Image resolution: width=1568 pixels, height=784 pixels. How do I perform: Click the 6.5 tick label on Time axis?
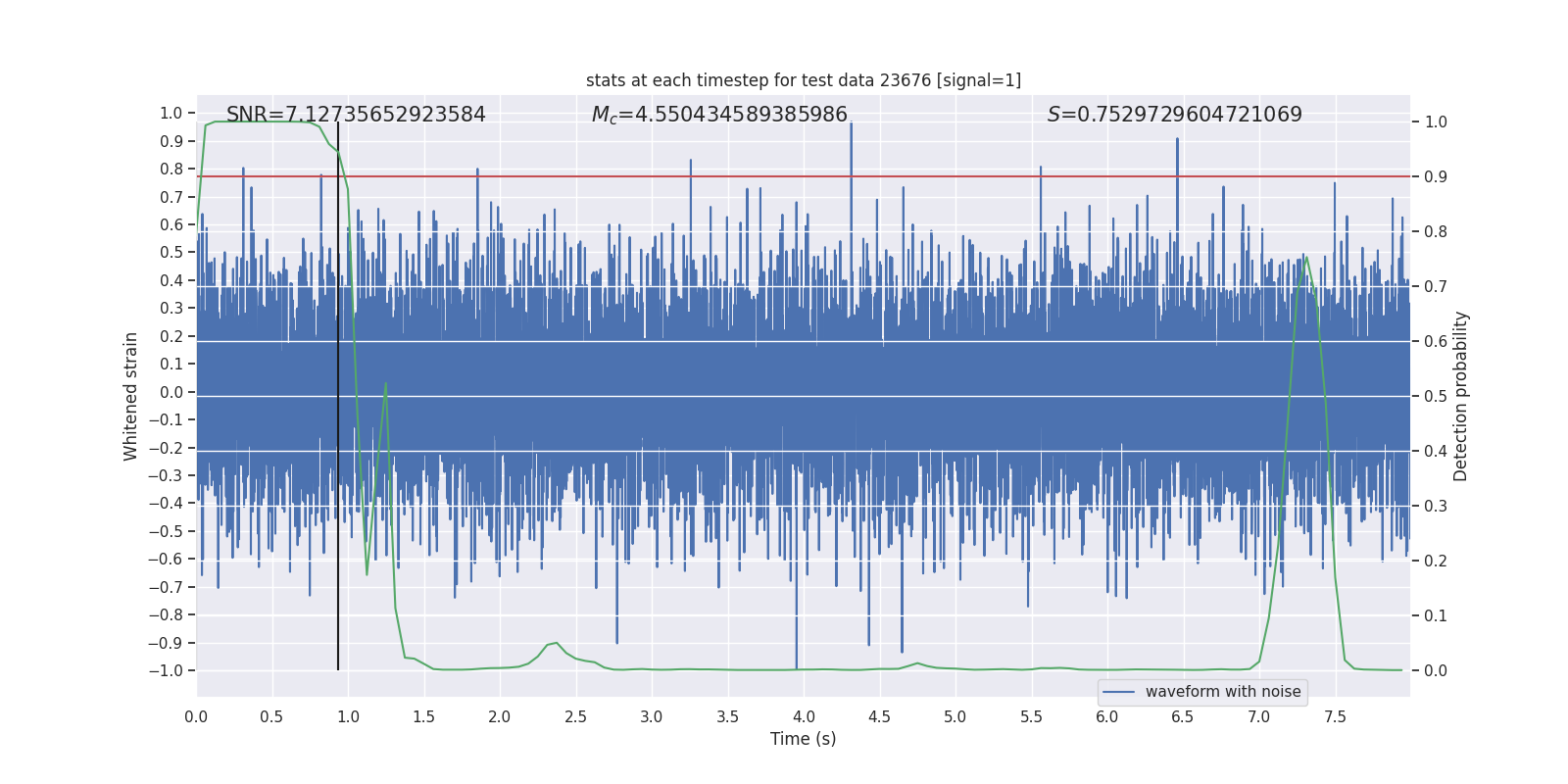(x=1183, y=716)
